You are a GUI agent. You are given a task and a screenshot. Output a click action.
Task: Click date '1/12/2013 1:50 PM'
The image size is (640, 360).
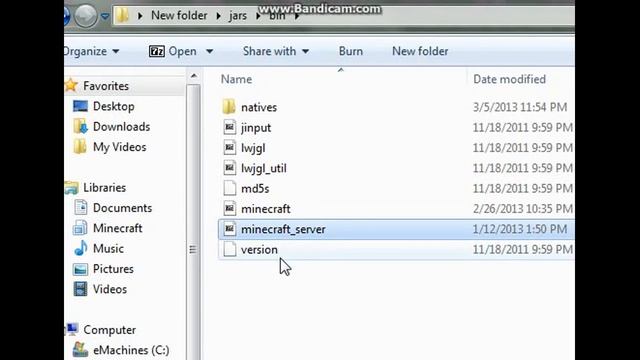520,229
